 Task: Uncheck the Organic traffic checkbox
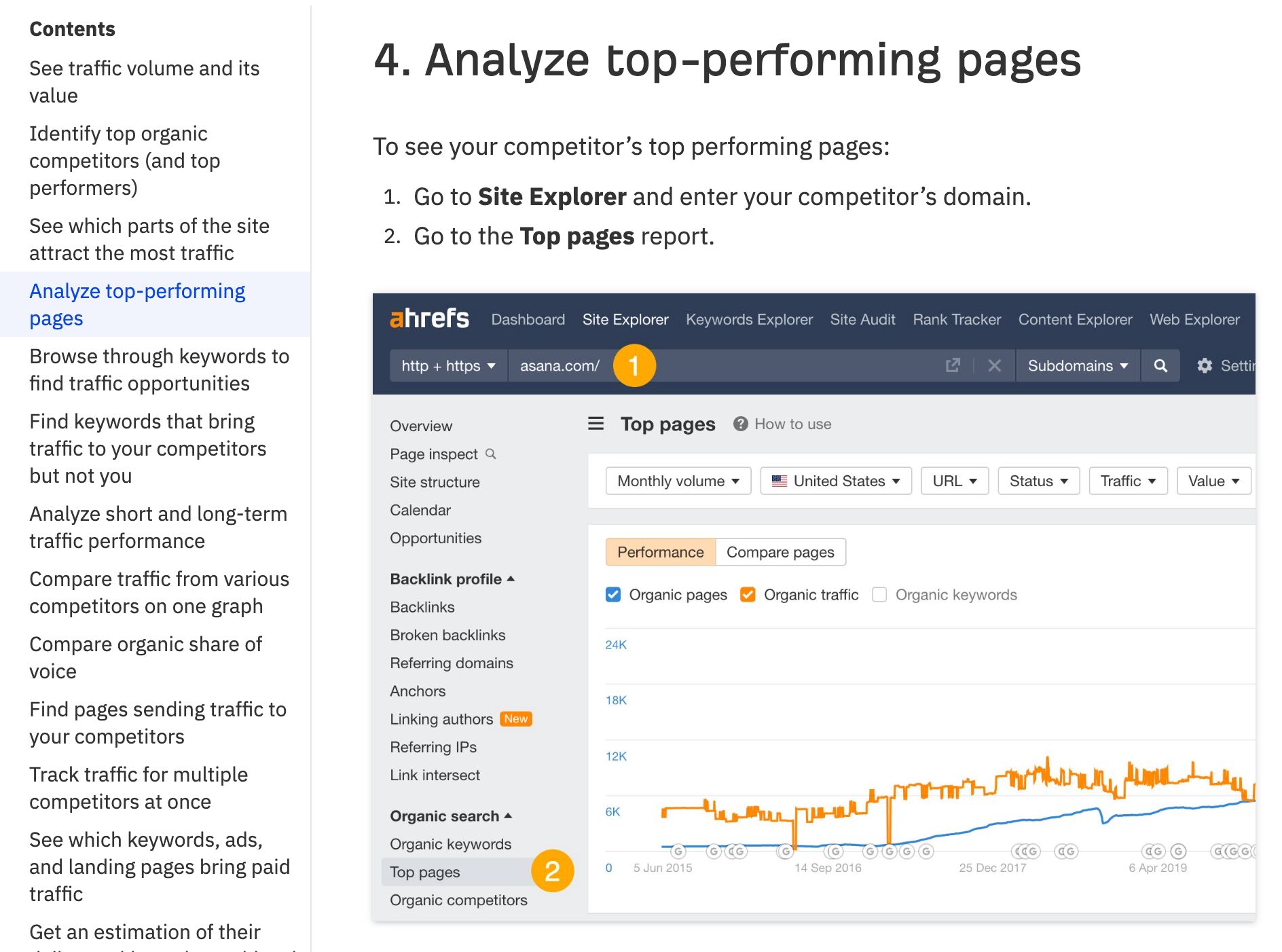748,595
